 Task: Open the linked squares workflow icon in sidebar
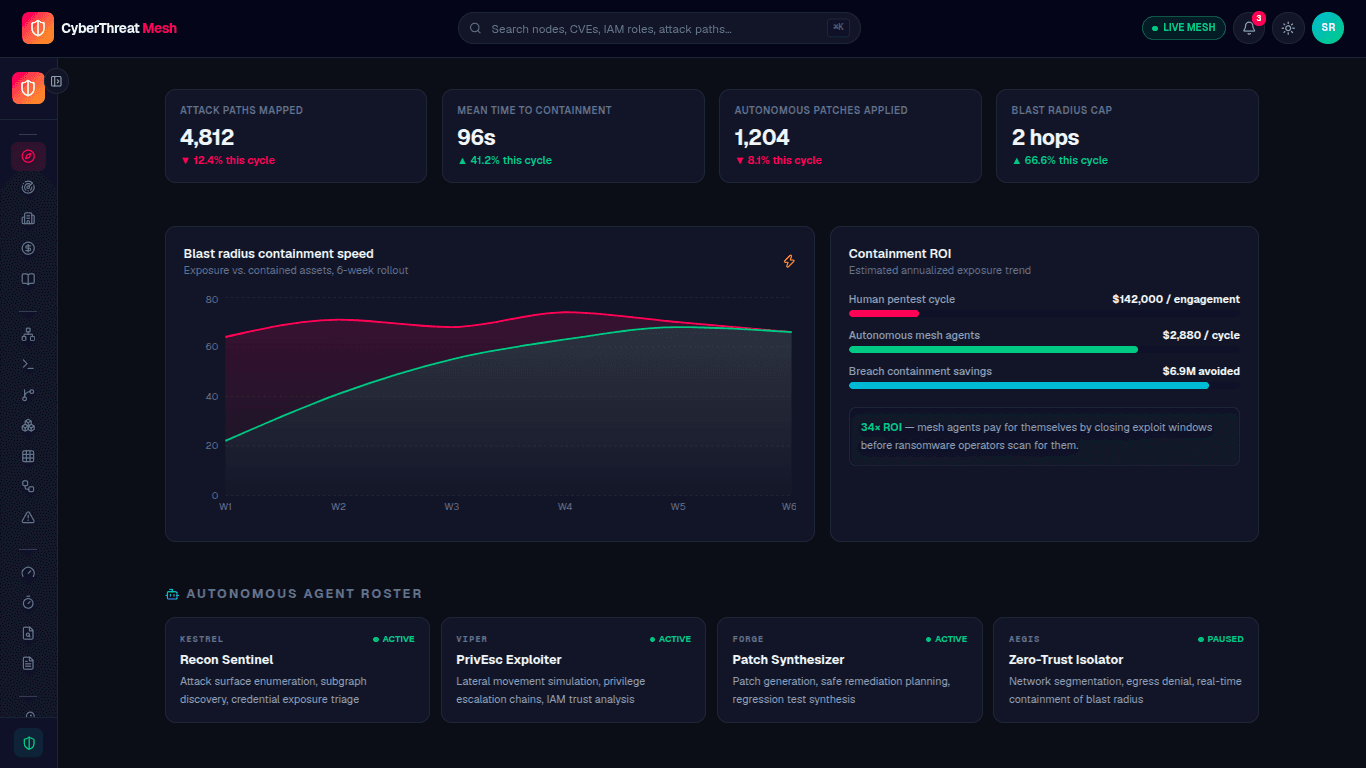point(28,487)
